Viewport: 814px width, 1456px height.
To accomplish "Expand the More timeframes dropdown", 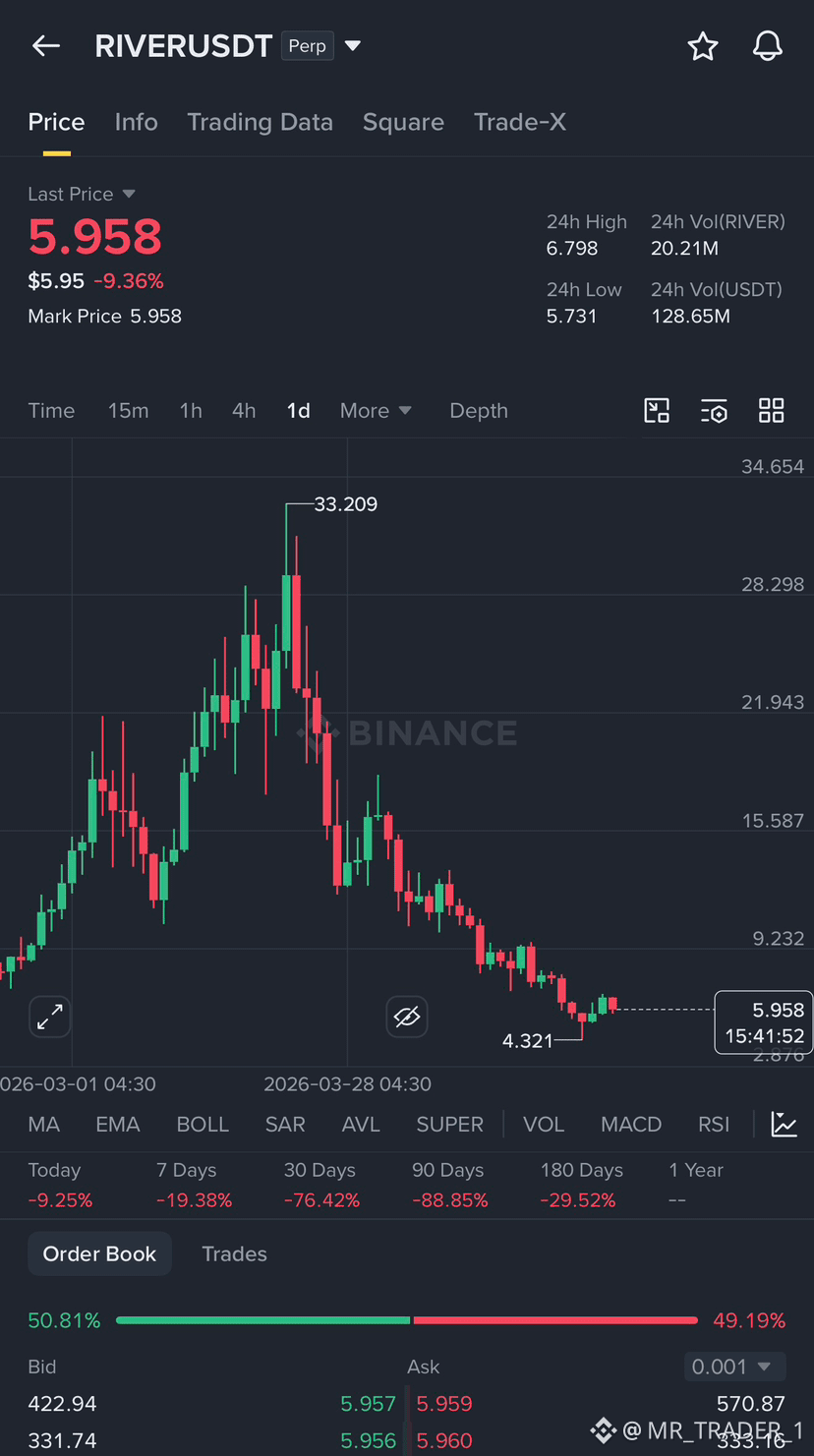I will click(x=376, y=411).
